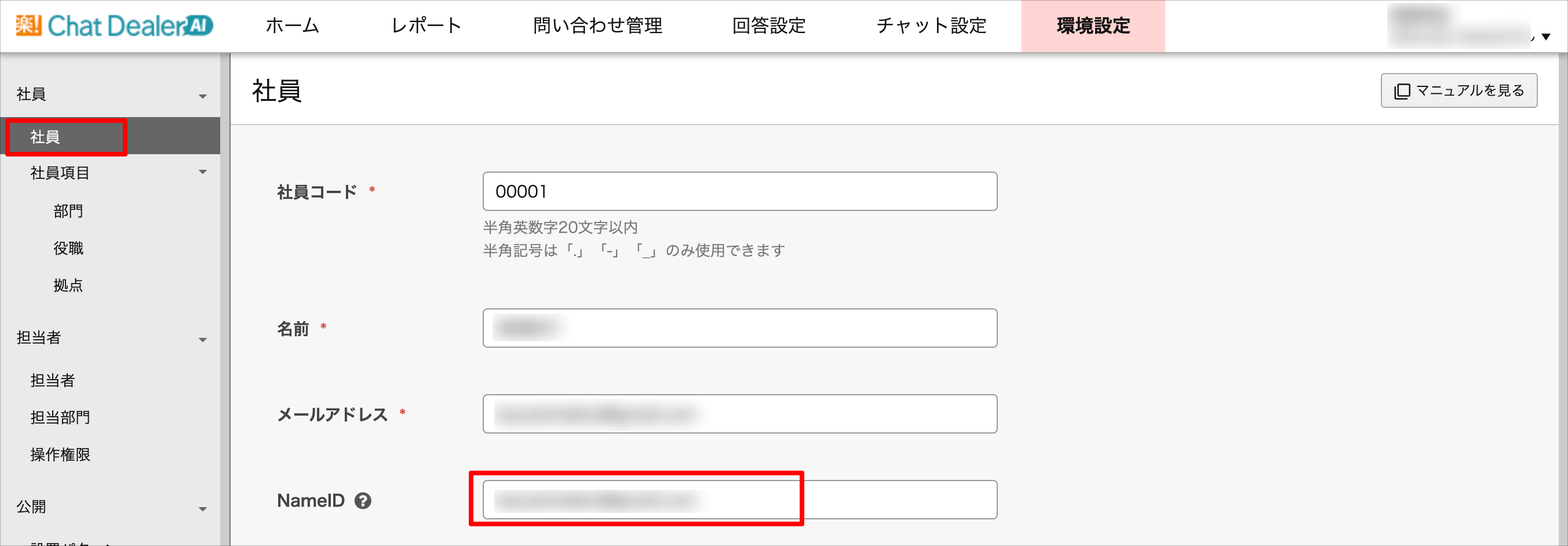The image size is (1568, 546).
Task: Go to the ホーム tab
Action: pos(292,26)
